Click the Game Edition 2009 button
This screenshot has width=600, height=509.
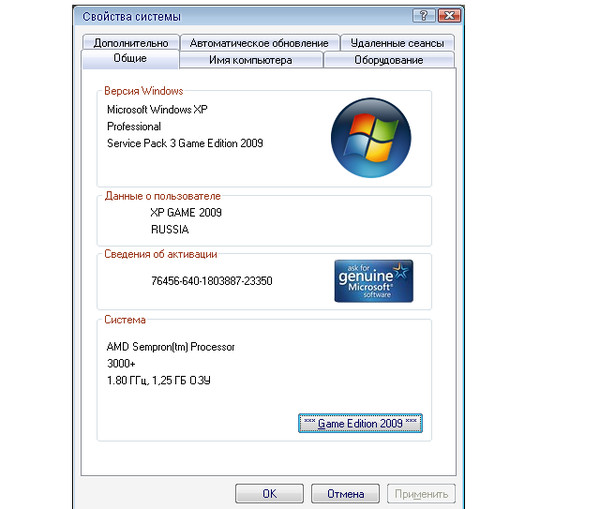(x=360, y=423)
